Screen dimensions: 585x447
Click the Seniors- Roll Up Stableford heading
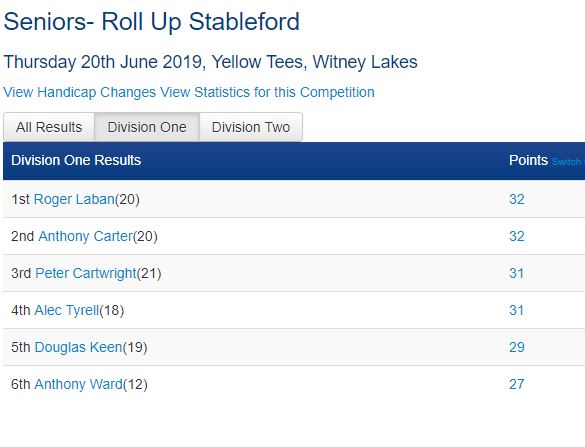151,22
